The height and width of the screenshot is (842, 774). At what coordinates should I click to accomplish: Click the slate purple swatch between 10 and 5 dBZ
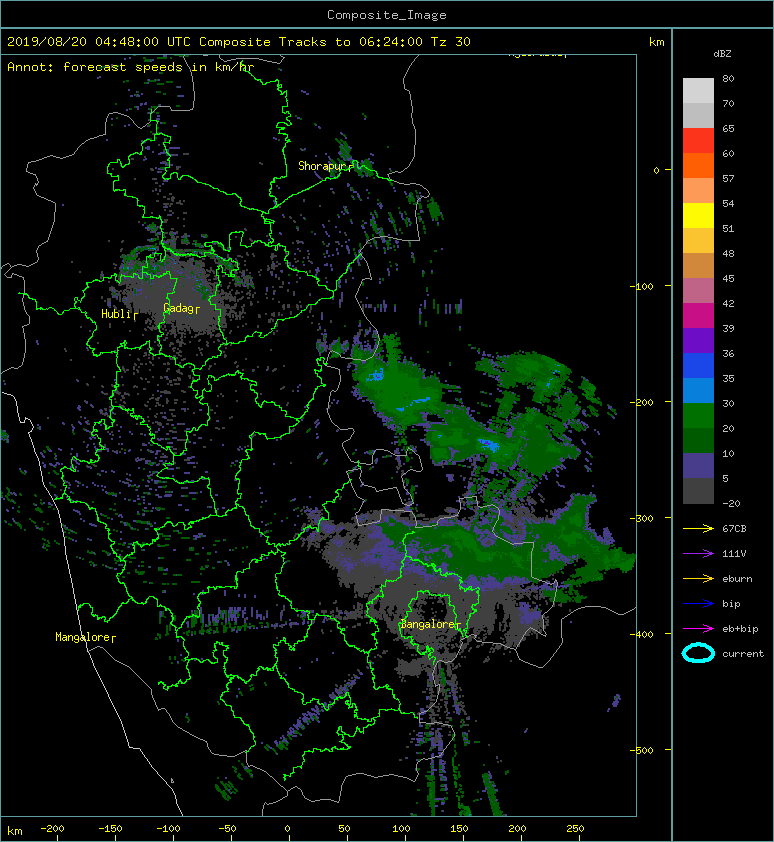point(698,466)
